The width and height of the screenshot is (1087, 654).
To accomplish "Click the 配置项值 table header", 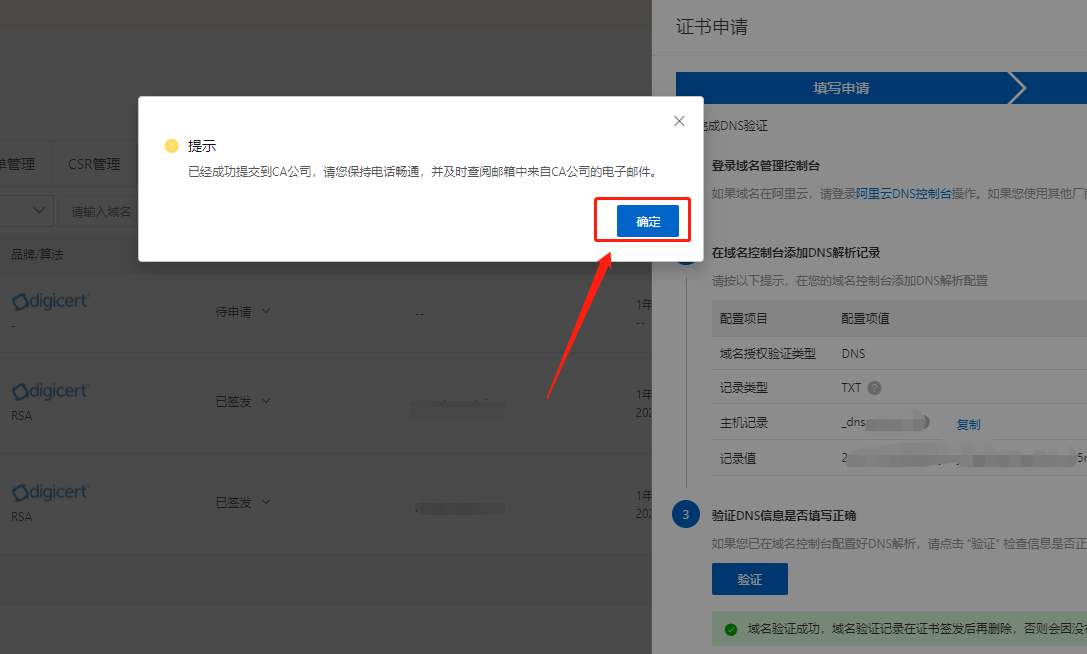I will pyautogui.click(x=865, y=318).
